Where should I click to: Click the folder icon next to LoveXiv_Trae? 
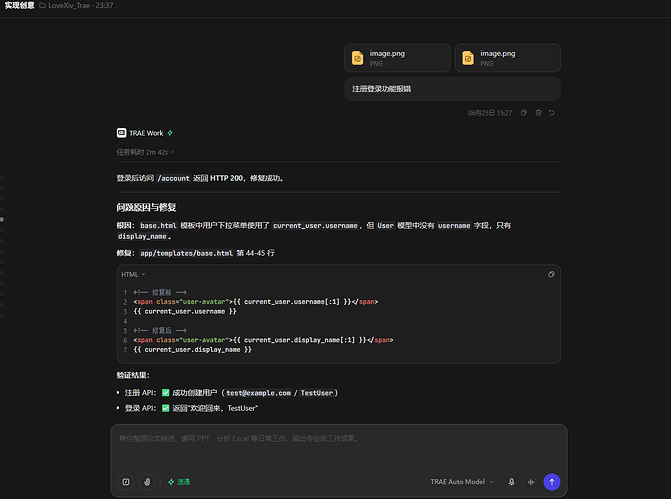coord(42,6)
